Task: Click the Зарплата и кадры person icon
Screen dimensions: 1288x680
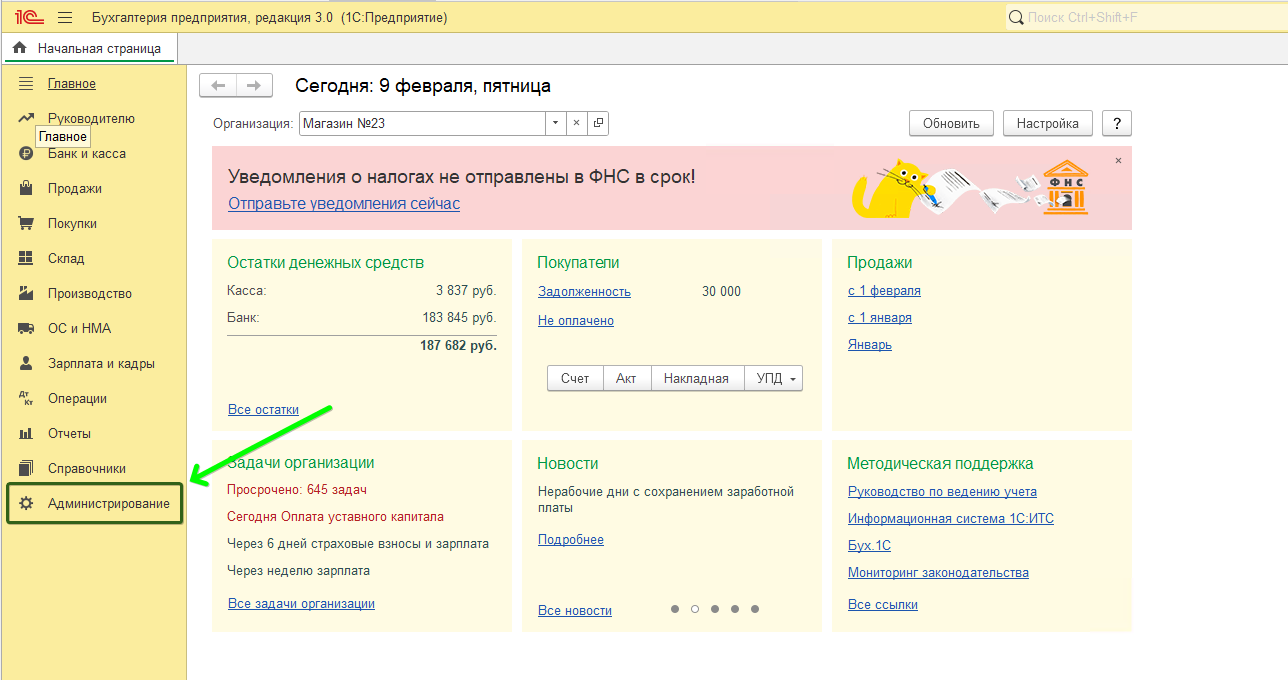Action: [27, 363]
